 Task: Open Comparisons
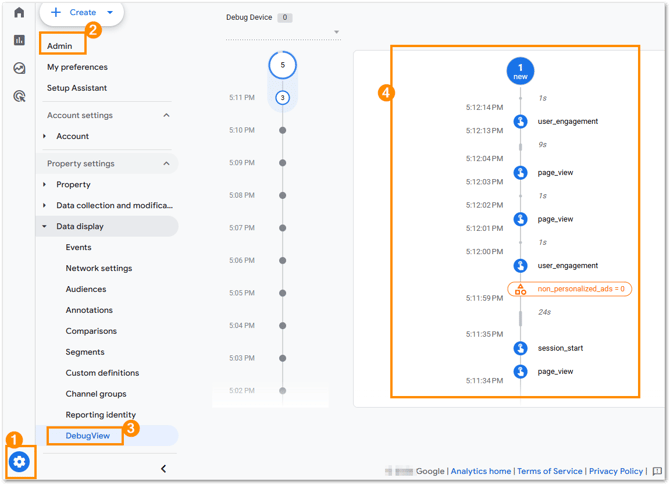(x=91, y=331)
